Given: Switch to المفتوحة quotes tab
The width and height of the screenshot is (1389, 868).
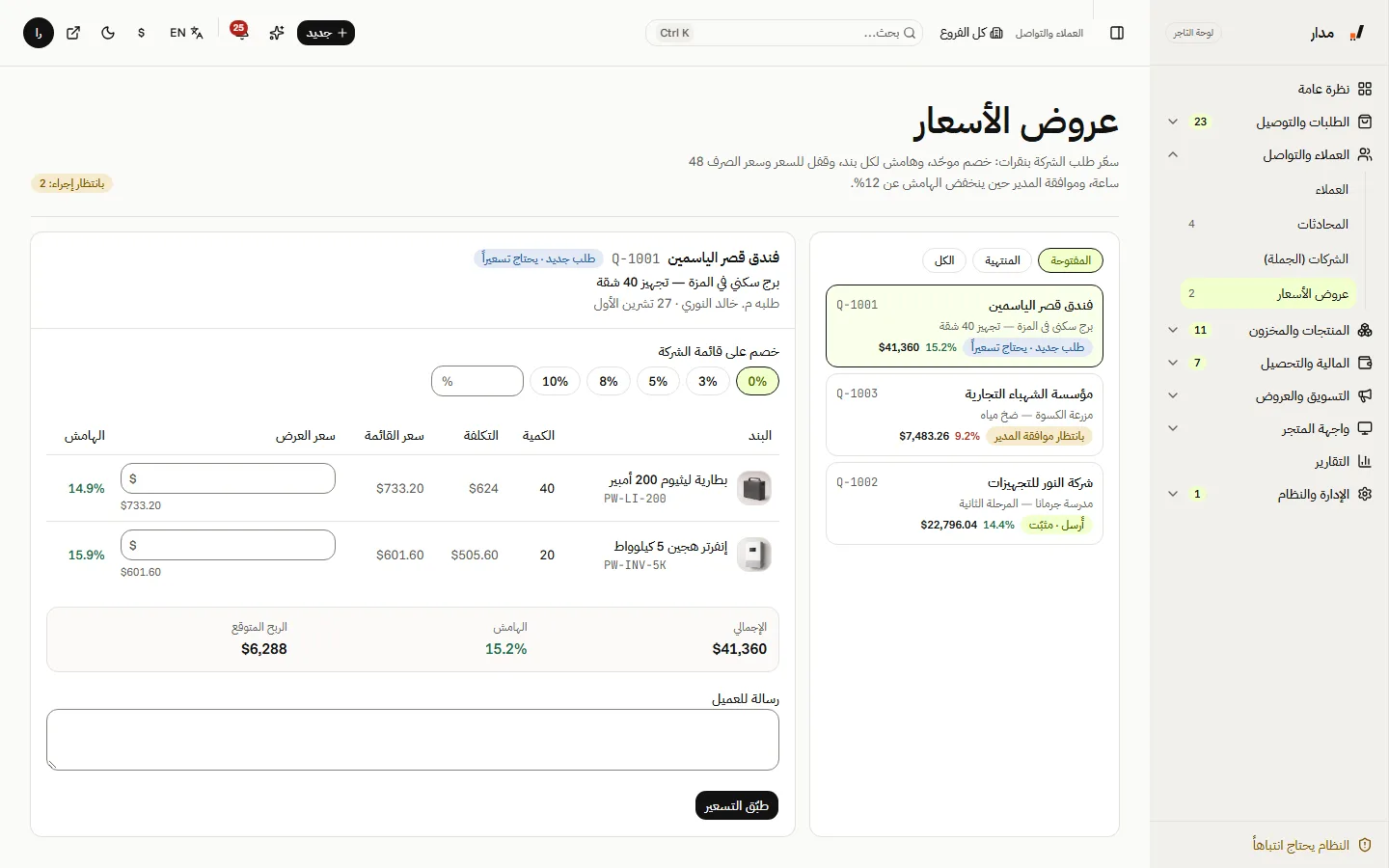Looking at the screenshot, I should click(1071, 260).
